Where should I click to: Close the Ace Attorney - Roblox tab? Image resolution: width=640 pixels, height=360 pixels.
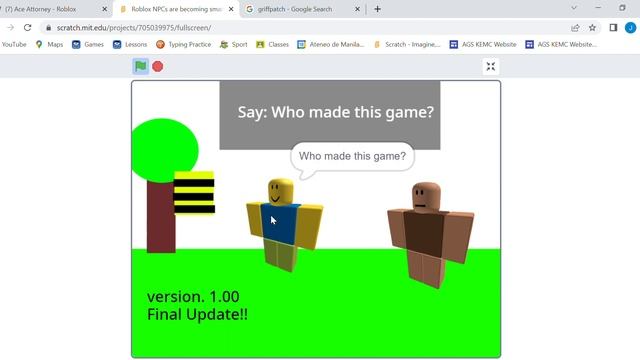pos(104,9)
